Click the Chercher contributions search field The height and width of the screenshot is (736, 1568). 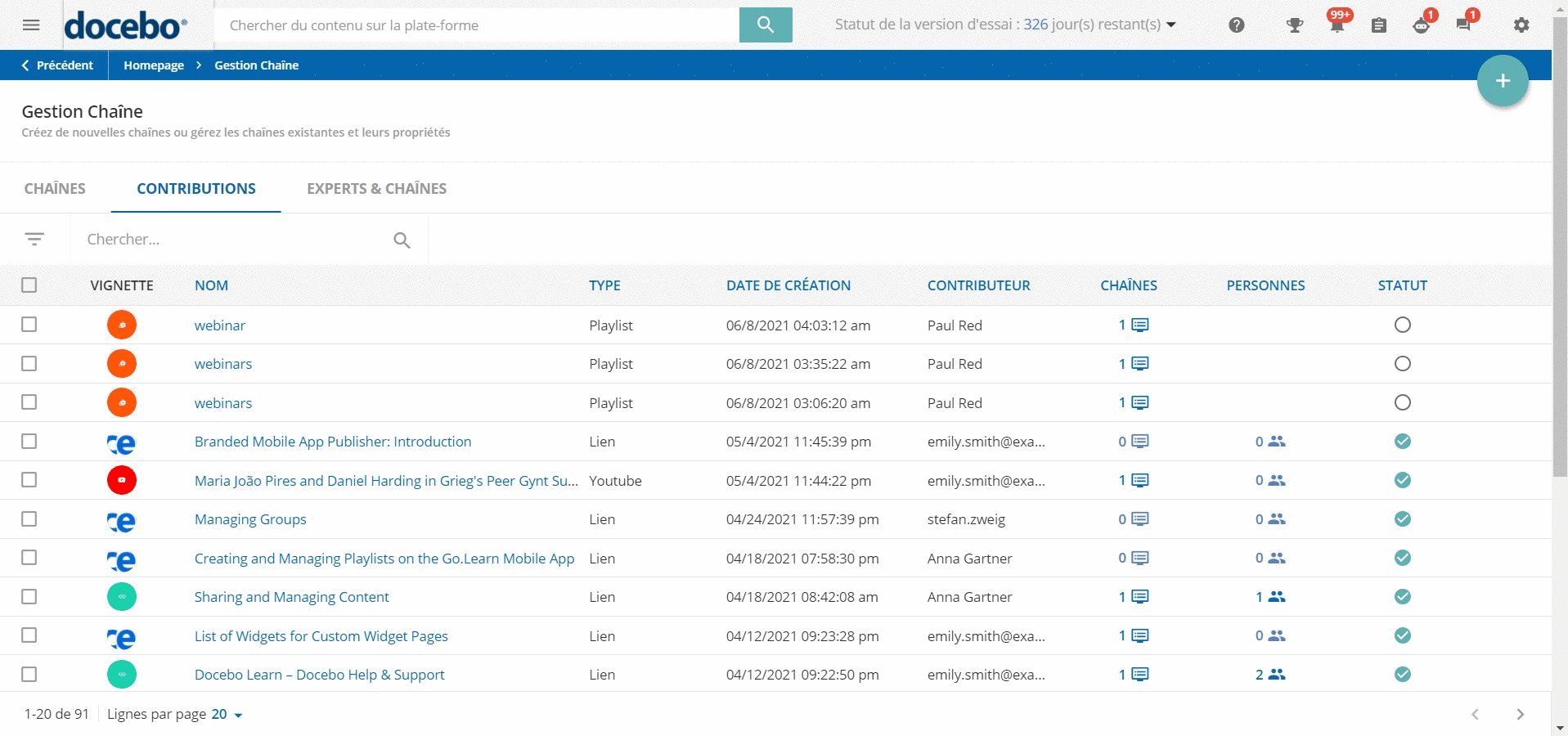[233, 240]
